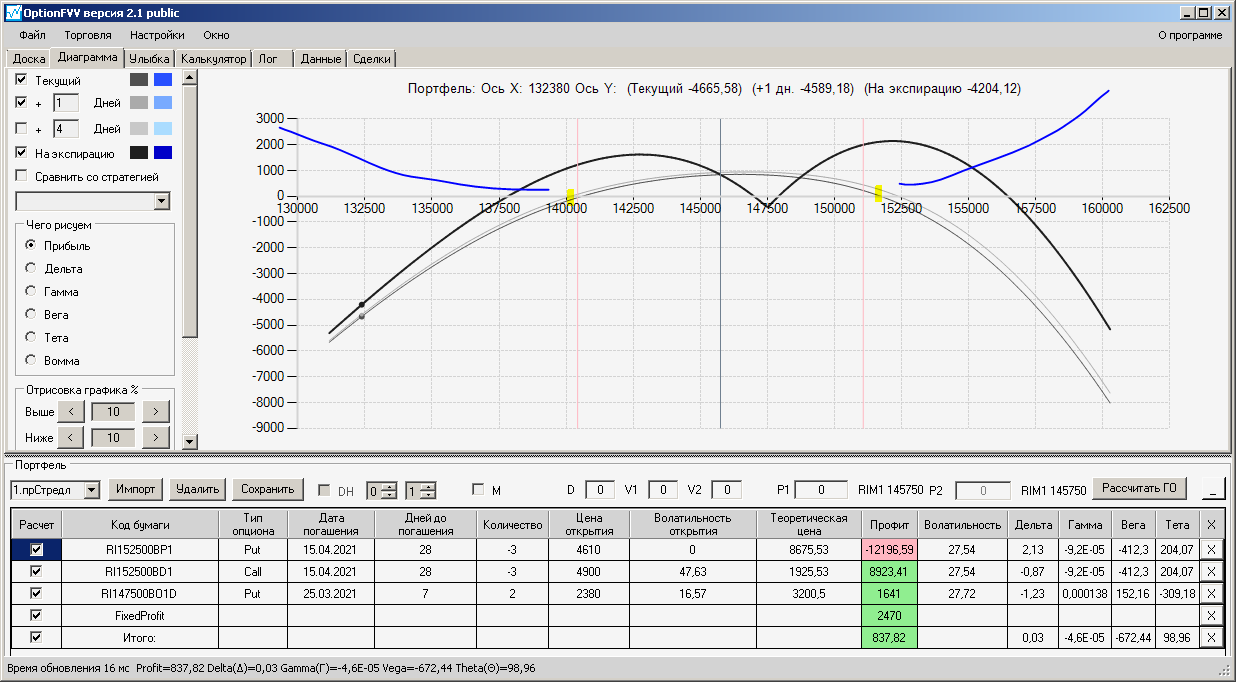Viewport: 1236px width, 682px height.
Task: Open the 1.прСтредл portfolio dropdown
Action: click(x=92, y=490)
